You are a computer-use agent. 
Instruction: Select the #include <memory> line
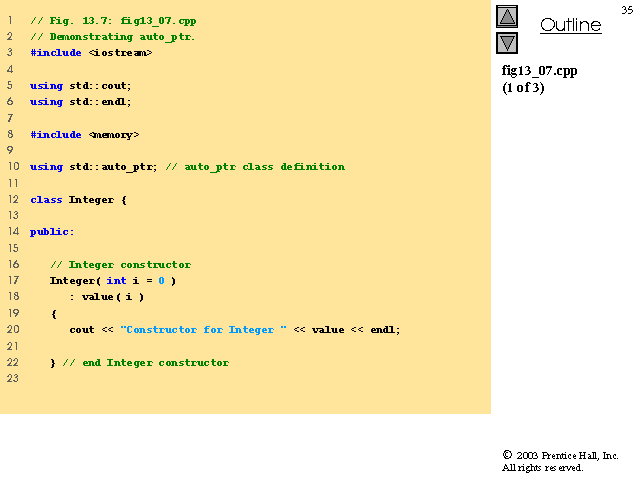[x=85, y=134]
